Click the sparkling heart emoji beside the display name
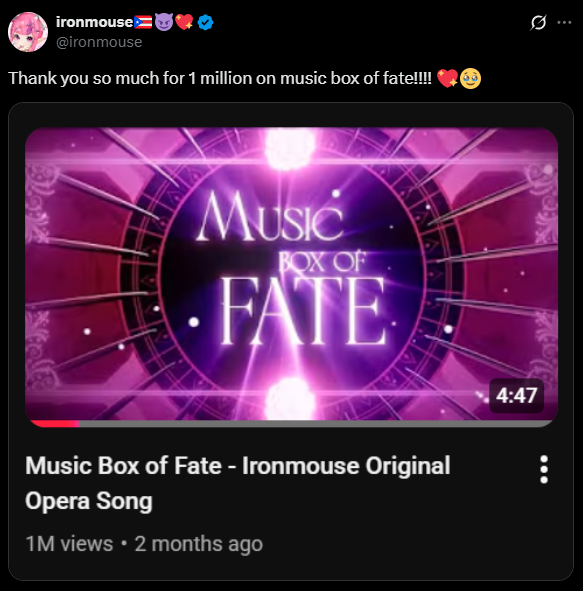 click(x=184, y=22)
